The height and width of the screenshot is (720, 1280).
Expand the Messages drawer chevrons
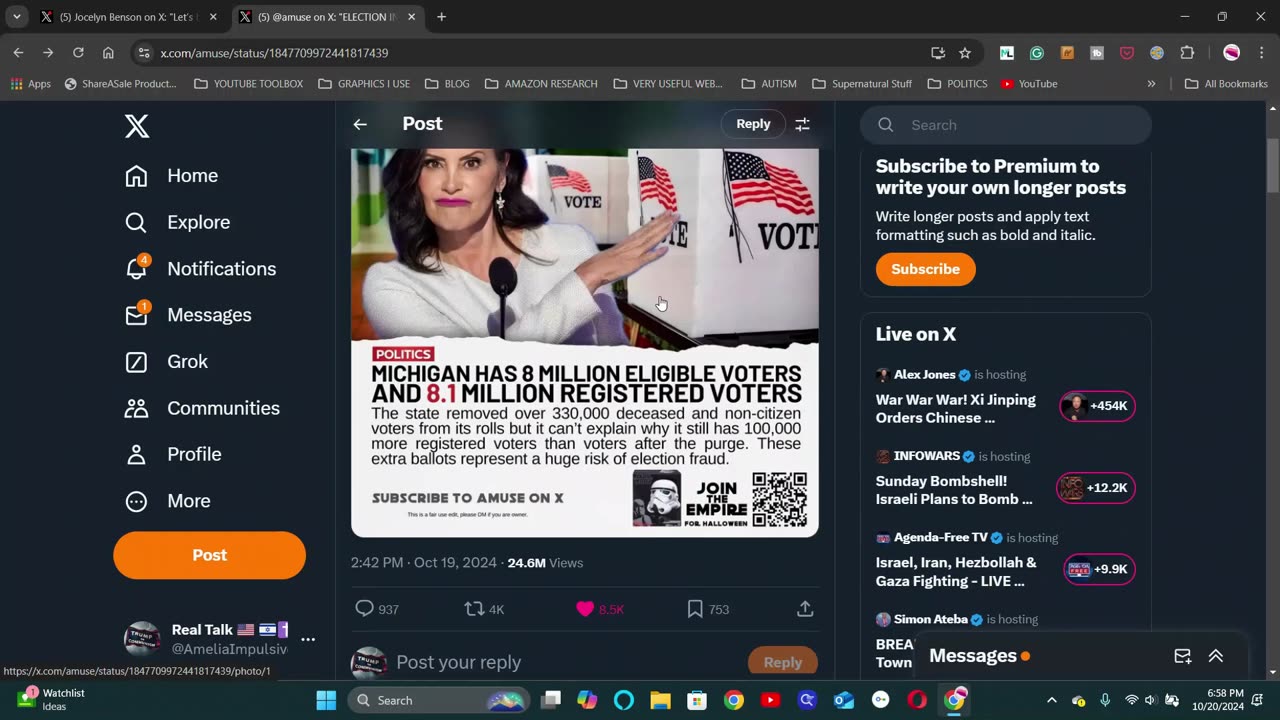point(1216,656)
